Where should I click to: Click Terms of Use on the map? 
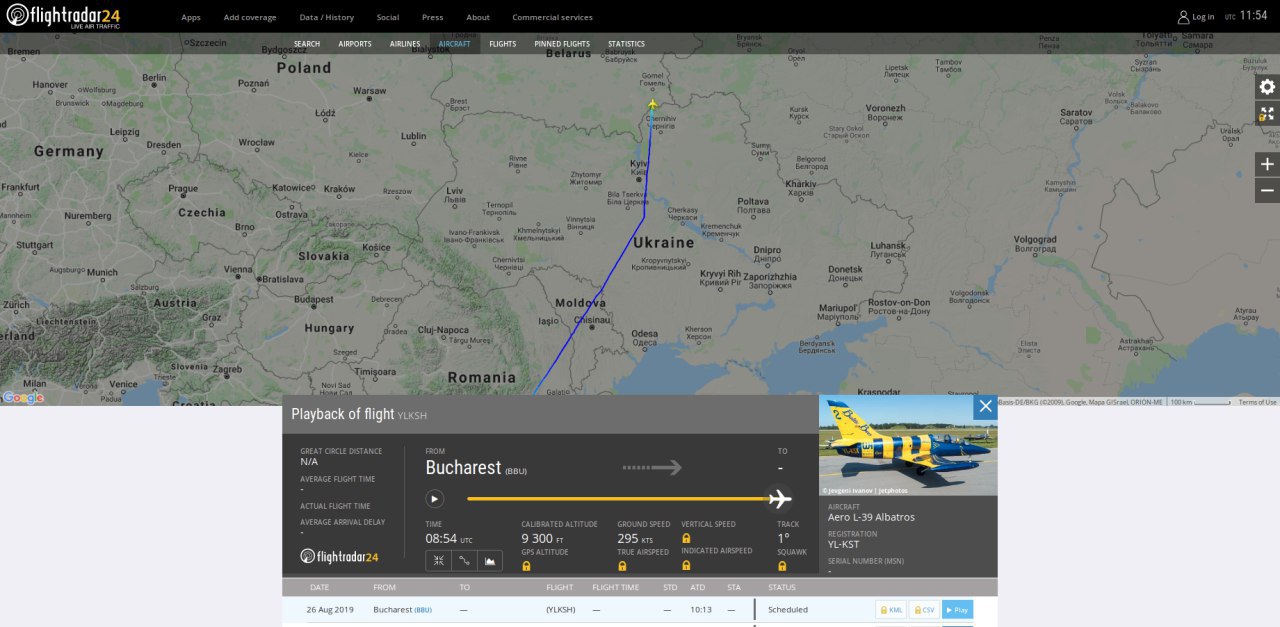pyautogui.click(x=1257, y=402)
